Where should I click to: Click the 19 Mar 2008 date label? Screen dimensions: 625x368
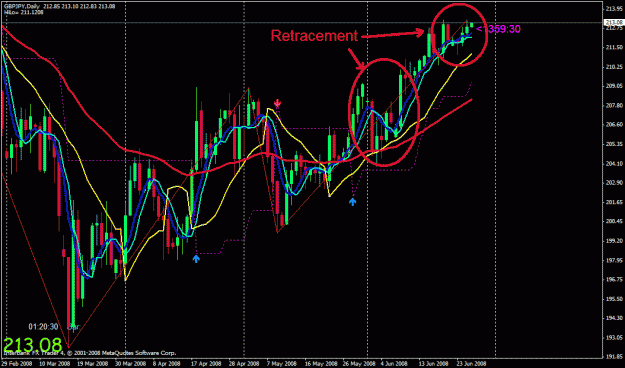point(94,364)
